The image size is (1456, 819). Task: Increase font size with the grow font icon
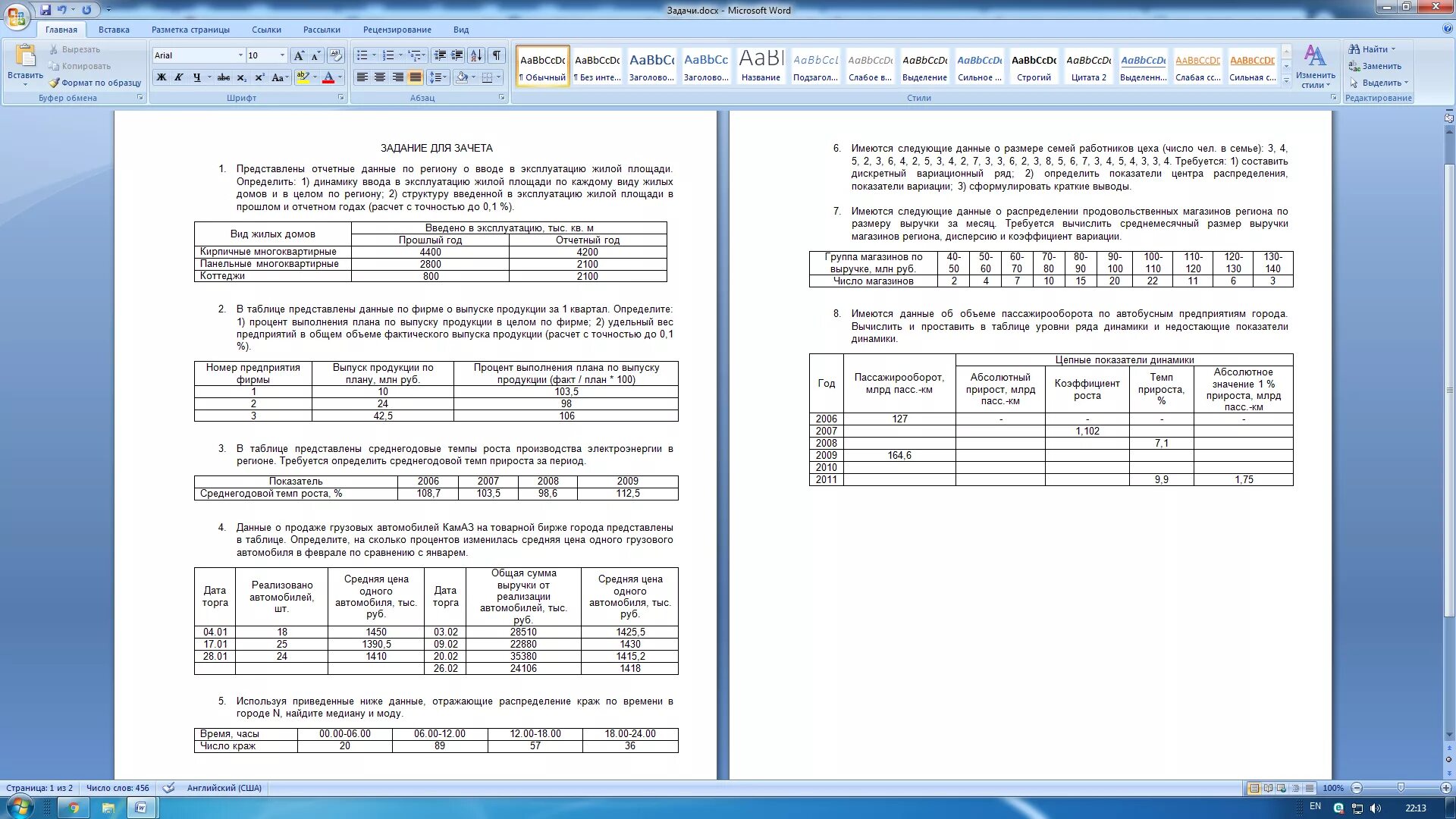299,55
